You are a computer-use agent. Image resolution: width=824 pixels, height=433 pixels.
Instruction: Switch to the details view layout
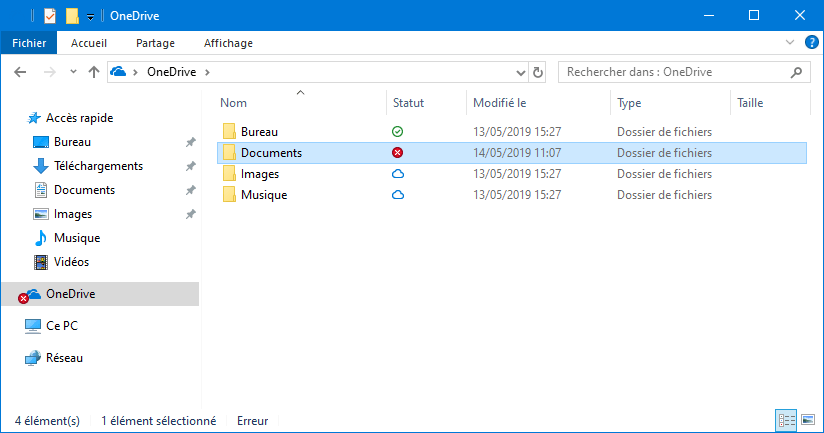[x=786, y=420]
